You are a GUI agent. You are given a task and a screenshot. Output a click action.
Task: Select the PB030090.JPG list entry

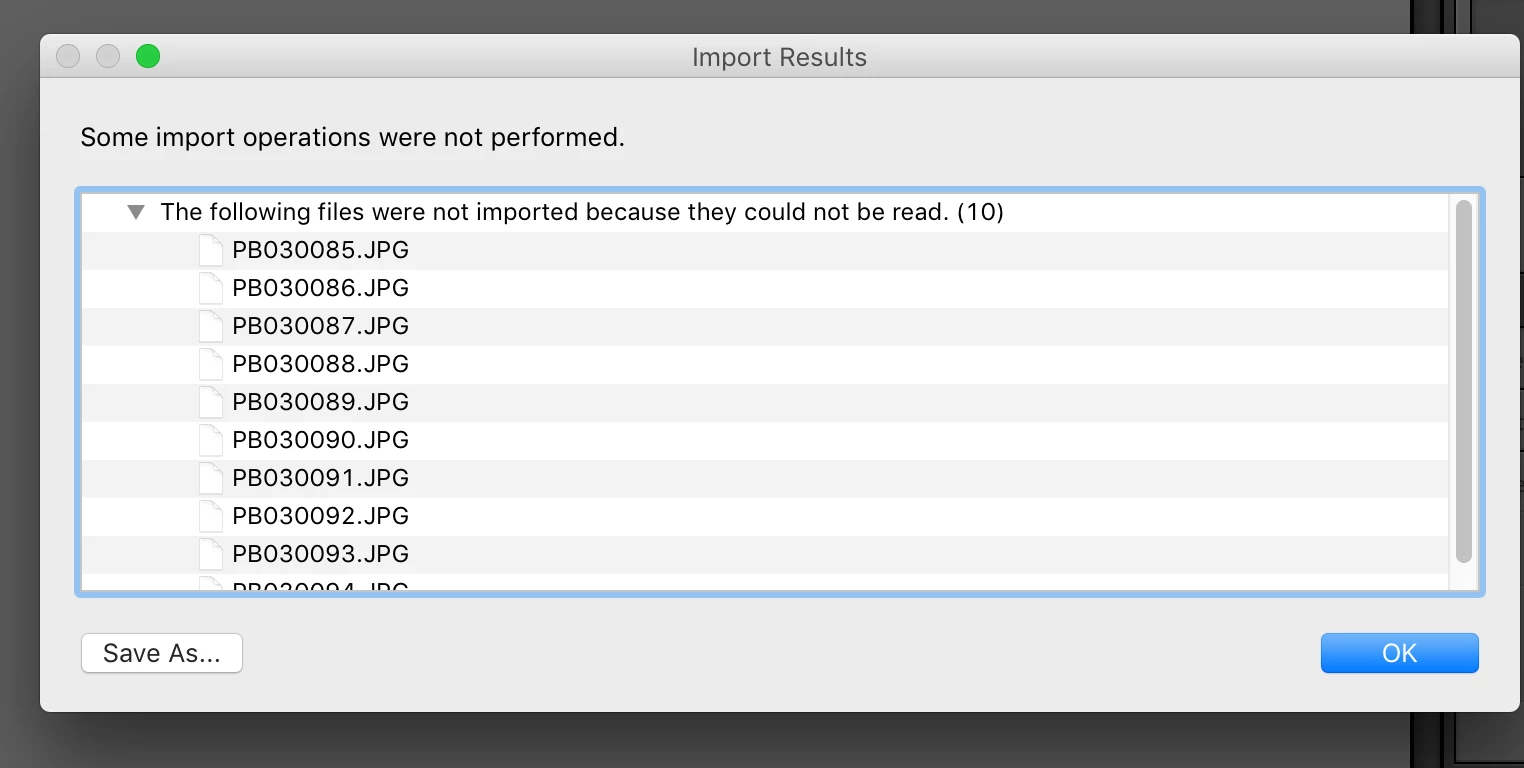pyautogui.click(x=320, y=440)
